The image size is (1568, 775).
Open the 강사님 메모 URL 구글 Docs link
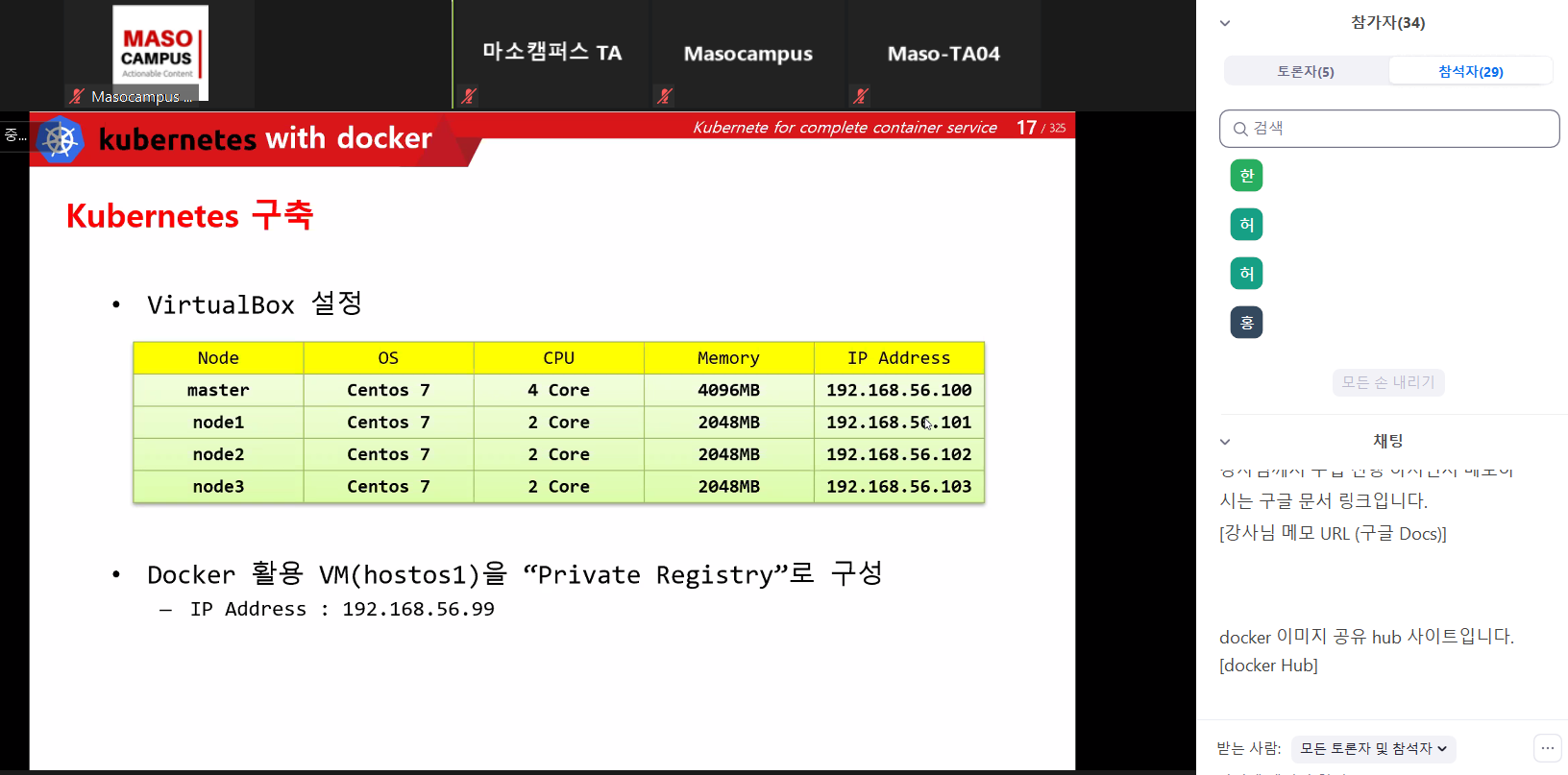[1333, 534]
